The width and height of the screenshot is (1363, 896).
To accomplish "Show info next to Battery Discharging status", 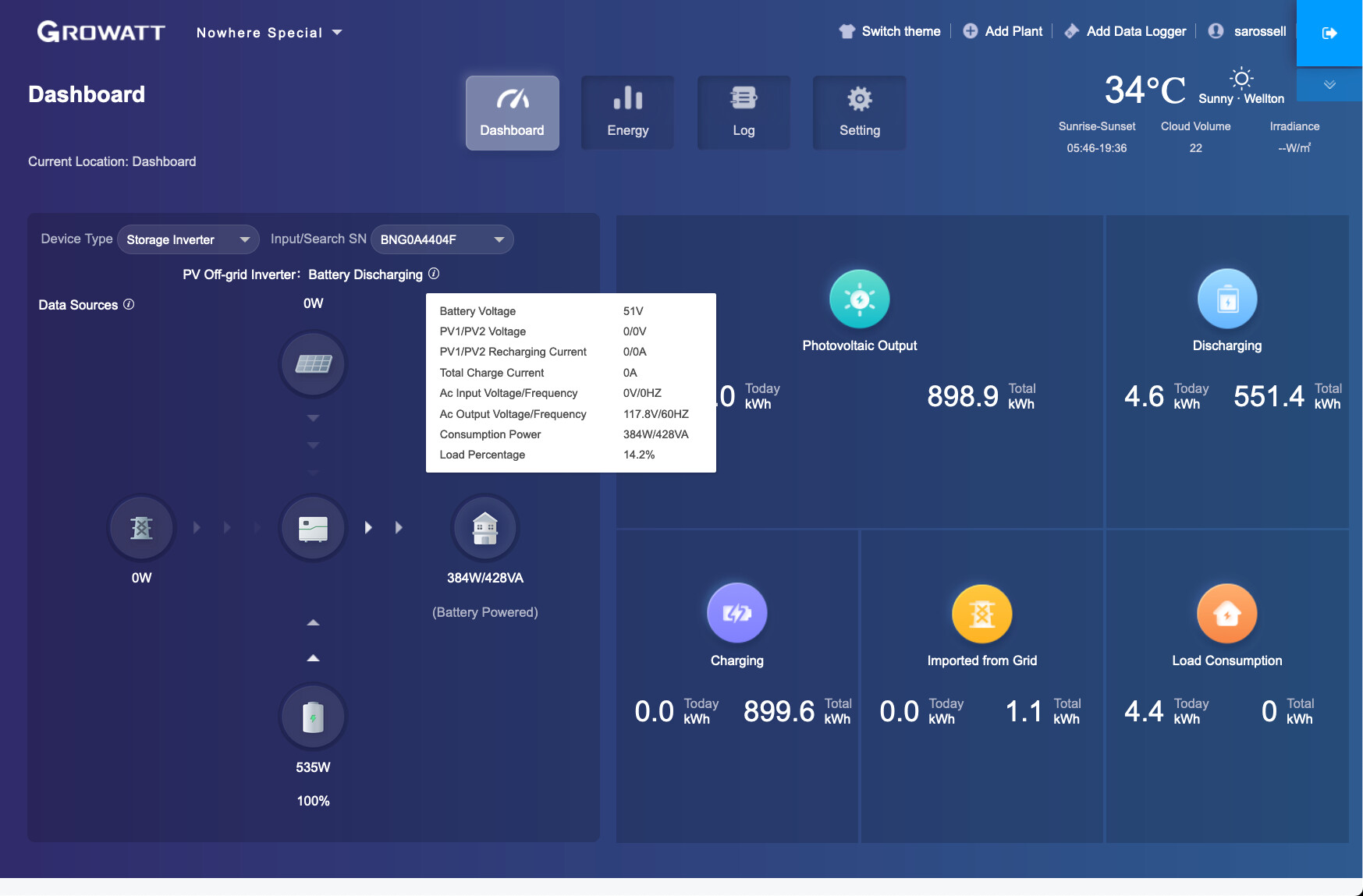I will pos(434,274).
